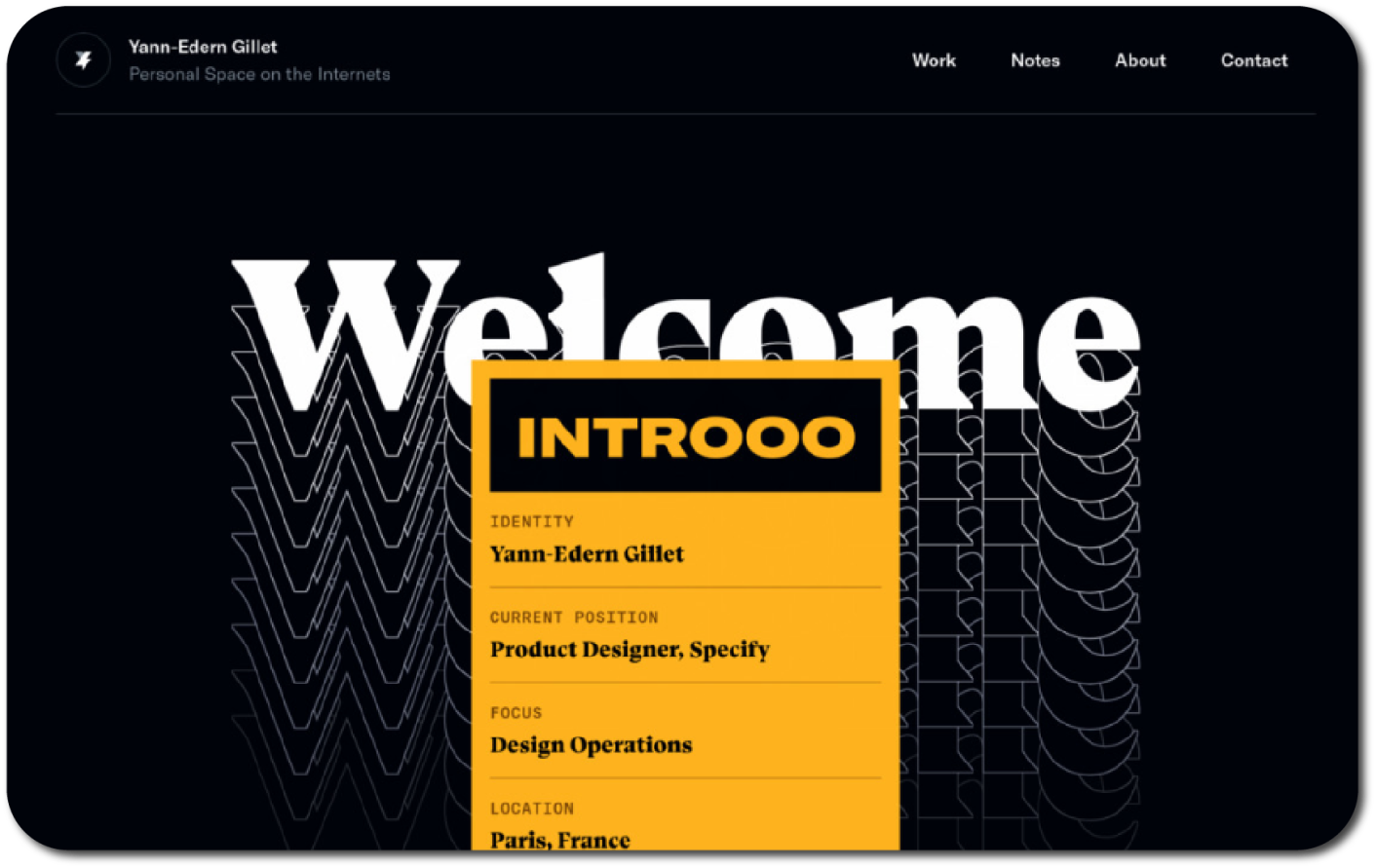Click the 'Personal Space on the Internets' tagline
Screen dimensions: 1376x868
(x=259, y=74)
